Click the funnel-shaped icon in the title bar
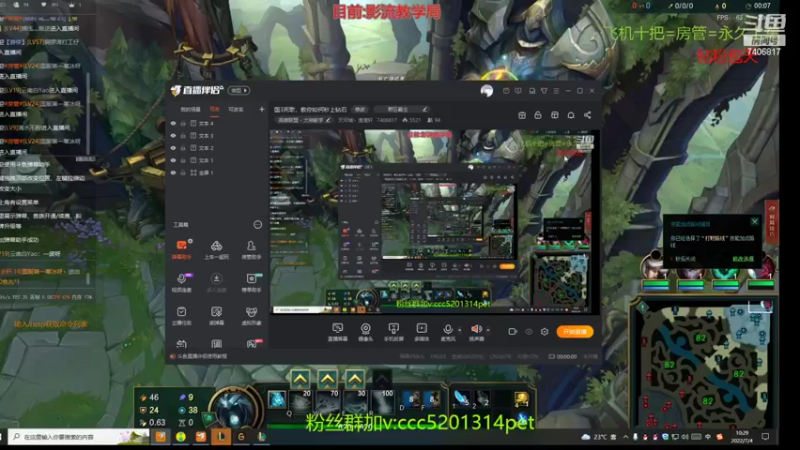 (544, 91)
